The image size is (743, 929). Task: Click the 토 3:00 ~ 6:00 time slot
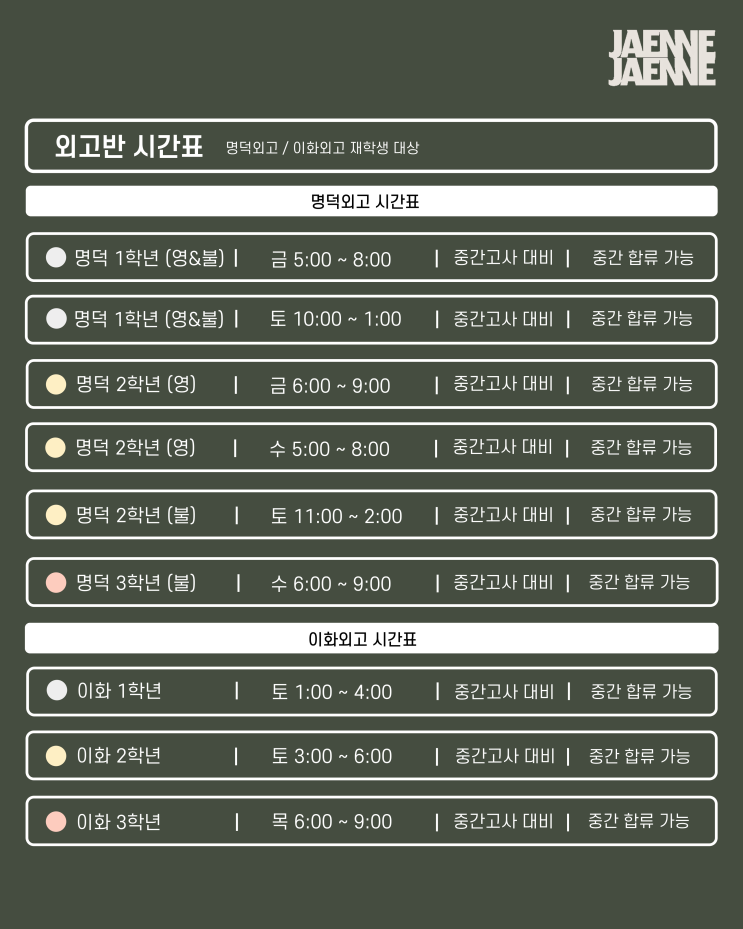coord(332,756)
